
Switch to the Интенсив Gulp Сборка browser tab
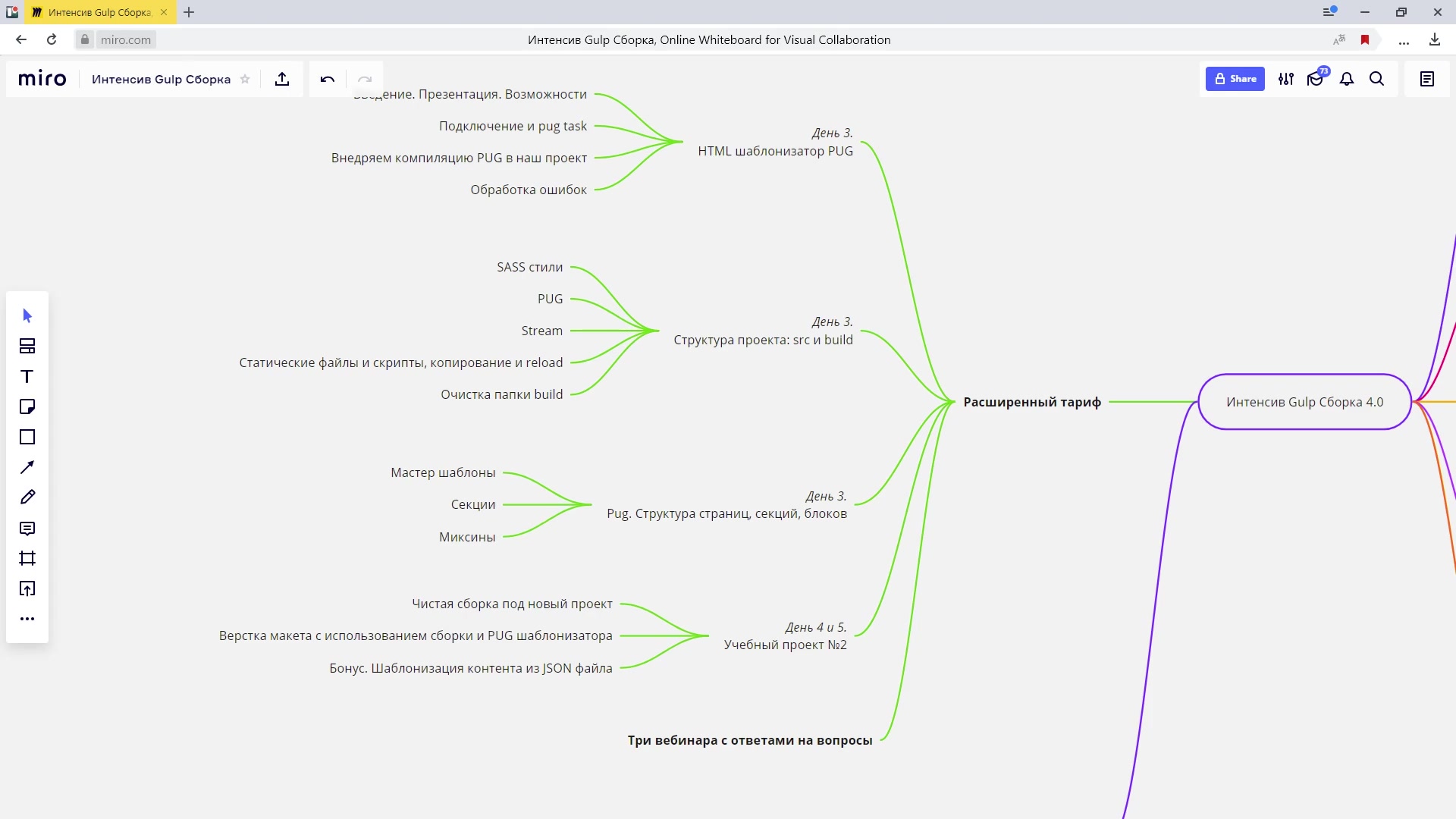[99, 12]
